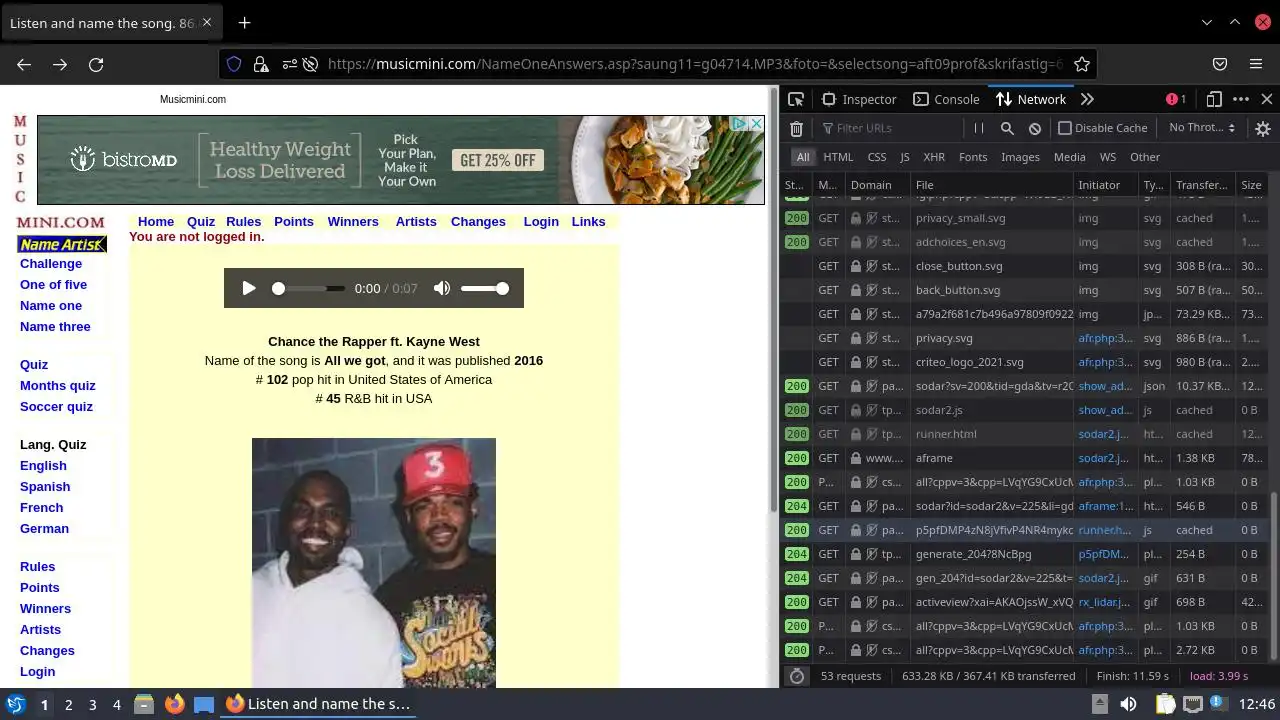Play the audio clip
Viewport: 1280px width, 720px height.
click(249, 288)
